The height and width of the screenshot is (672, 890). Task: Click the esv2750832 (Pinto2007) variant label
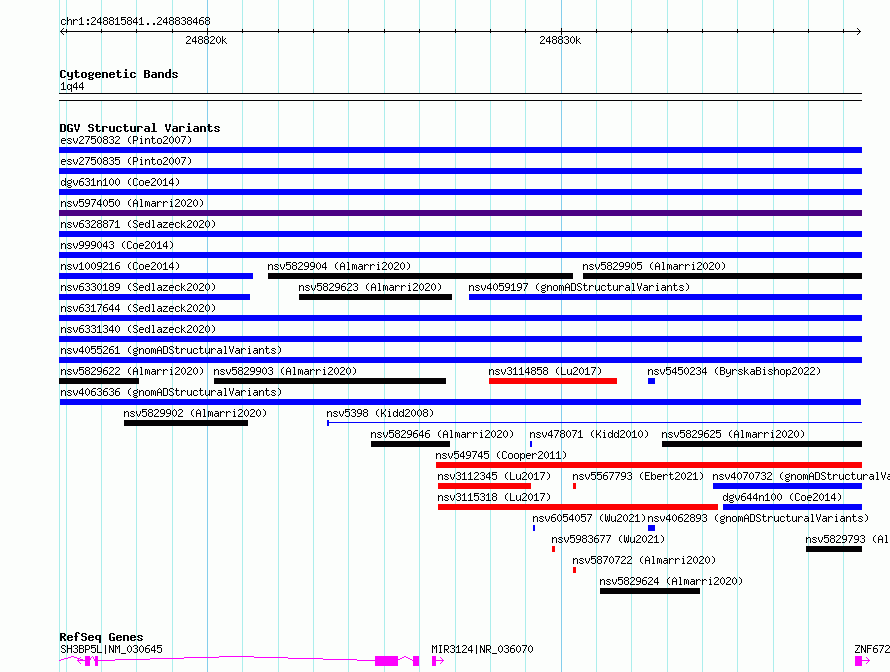tap(126, 140)
